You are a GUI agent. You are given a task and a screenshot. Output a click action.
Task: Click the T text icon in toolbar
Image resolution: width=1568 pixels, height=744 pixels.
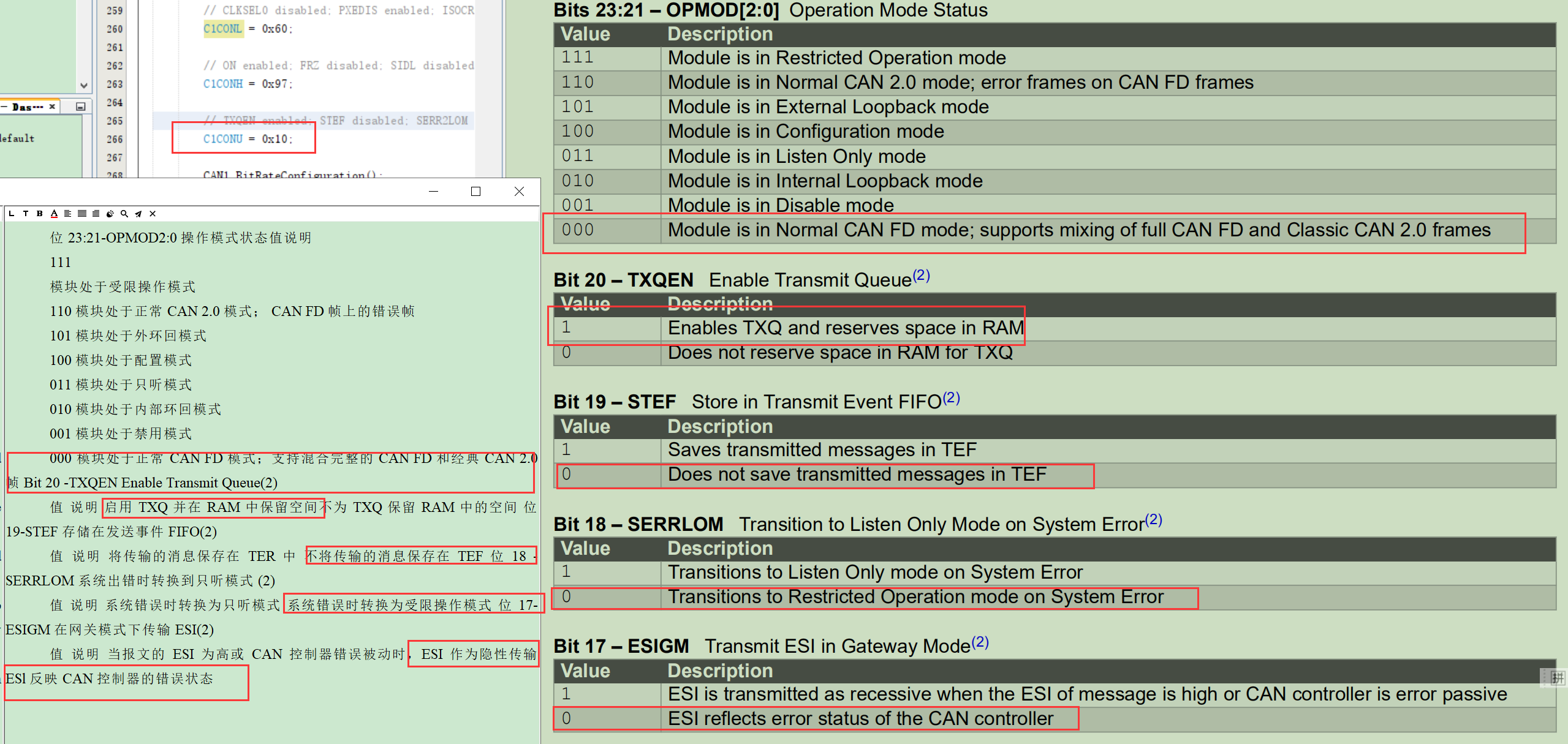click(25, 214)
